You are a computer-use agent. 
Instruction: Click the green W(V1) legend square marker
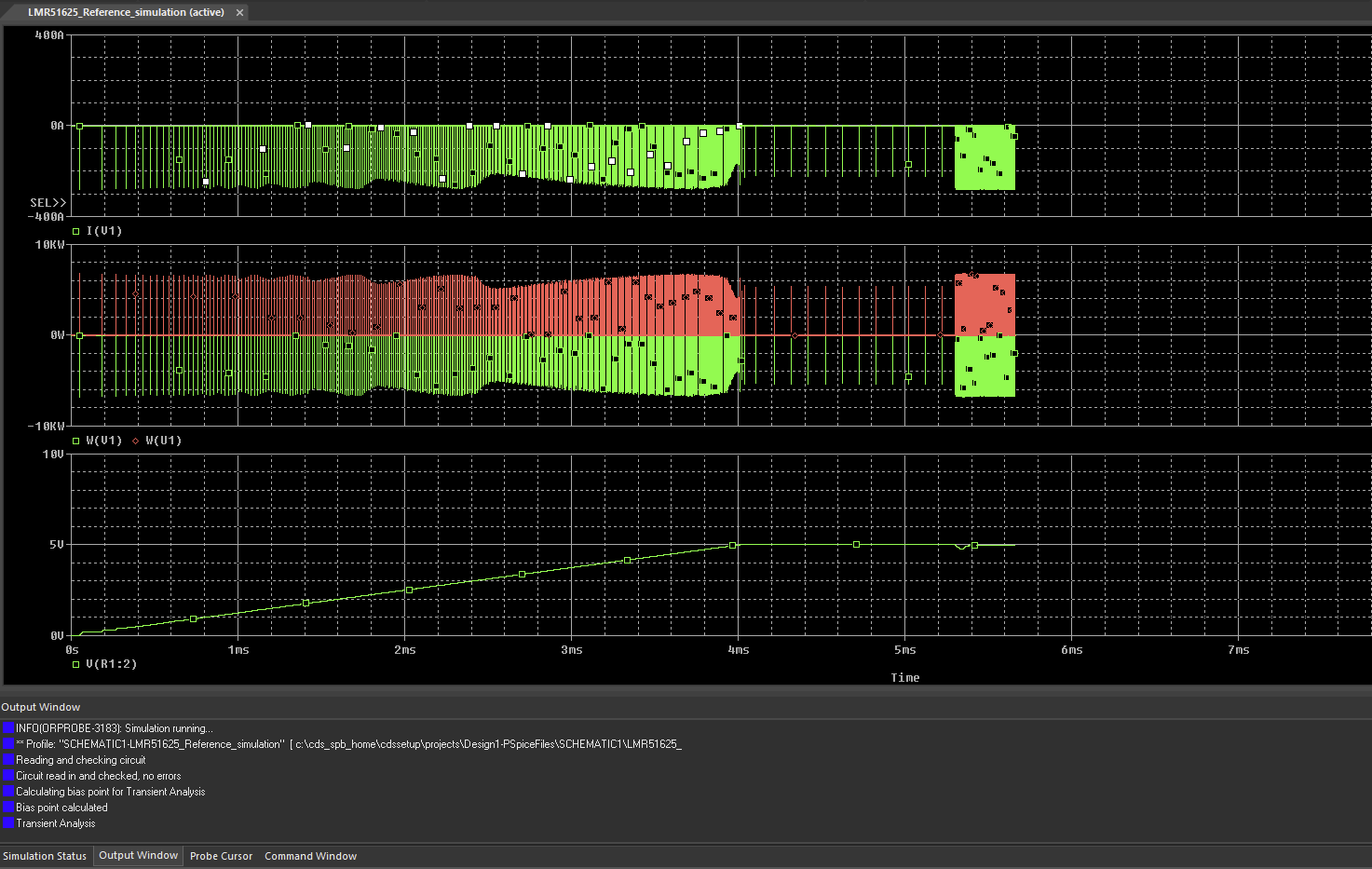point(76,441)
